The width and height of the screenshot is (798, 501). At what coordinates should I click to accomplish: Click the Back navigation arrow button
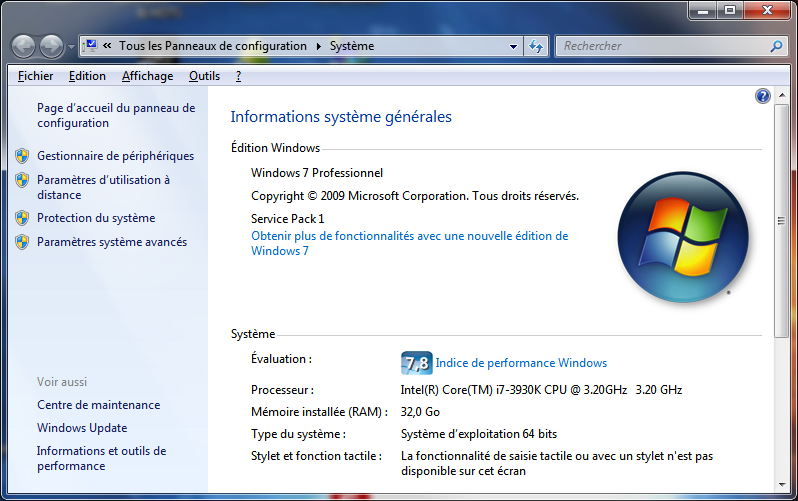[x=24, y=46]
